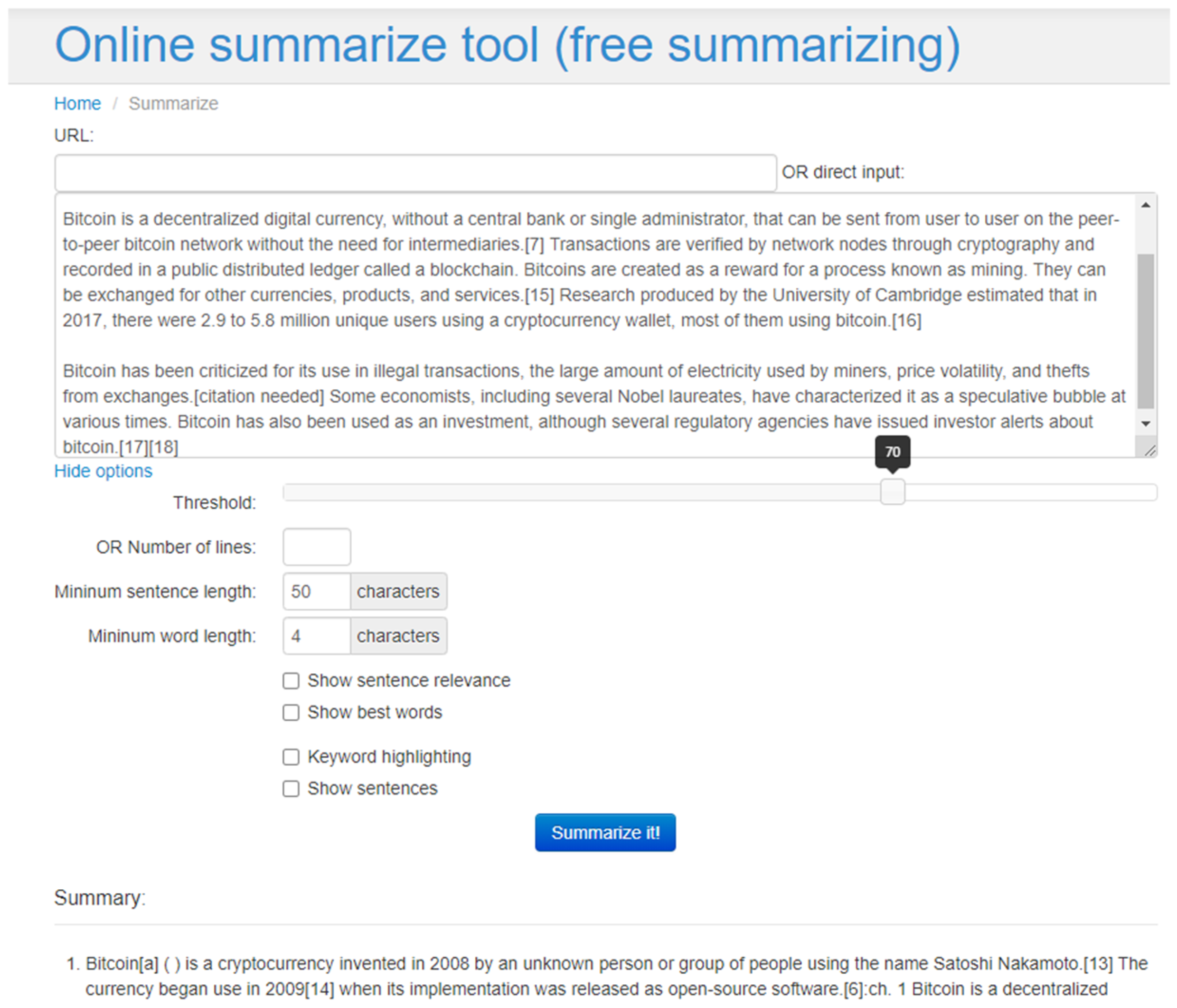1177x1008 pixels.
Task: Click the textarea resize handle corner
Action: click(x=1150, y=451)
